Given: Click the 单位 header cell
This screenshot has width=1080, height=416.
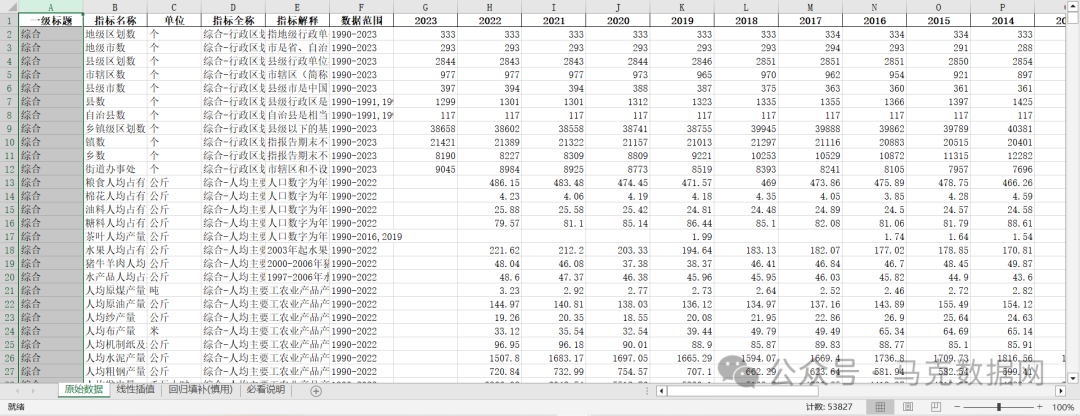Looking at the screenshot, I should 174,21.
